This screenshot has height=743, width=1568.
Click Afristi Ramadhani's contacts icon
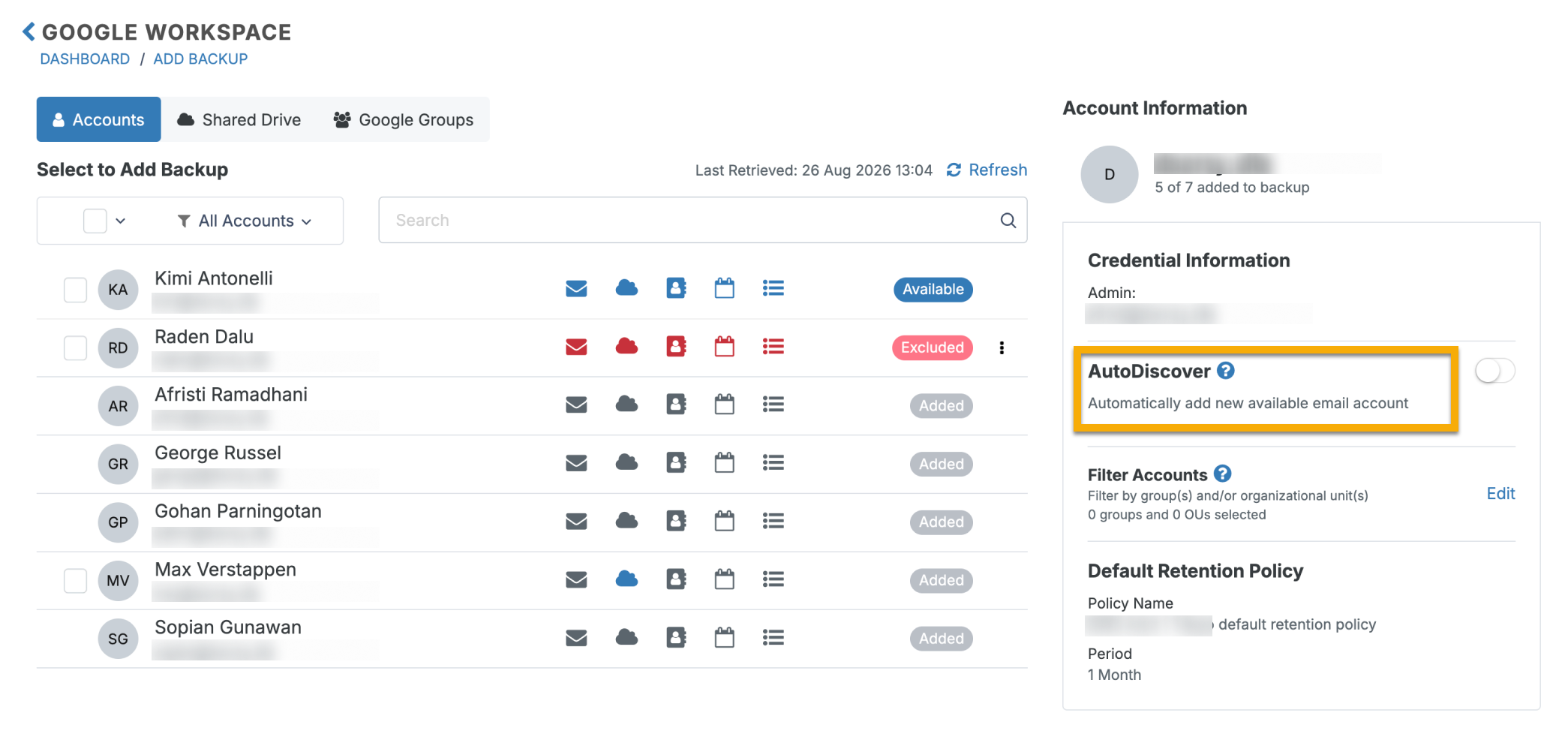click(x=676, y=405)
